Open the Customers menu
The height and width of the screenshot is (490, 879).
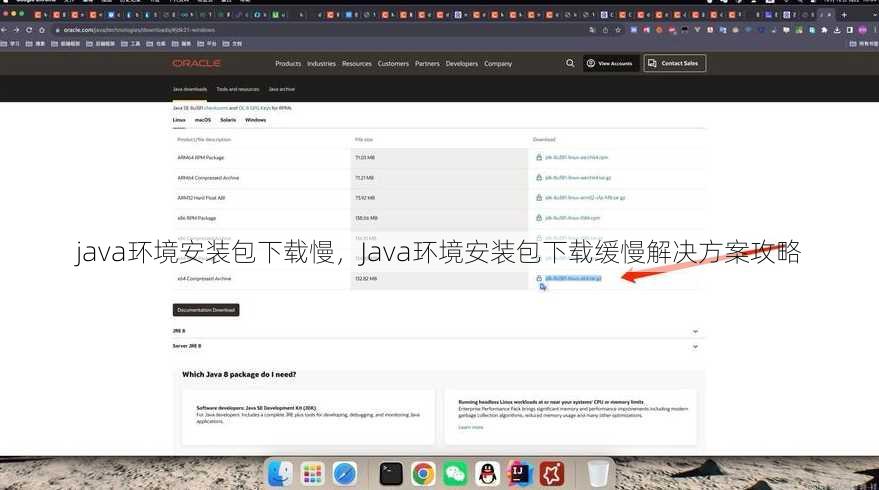pos(393,64)
